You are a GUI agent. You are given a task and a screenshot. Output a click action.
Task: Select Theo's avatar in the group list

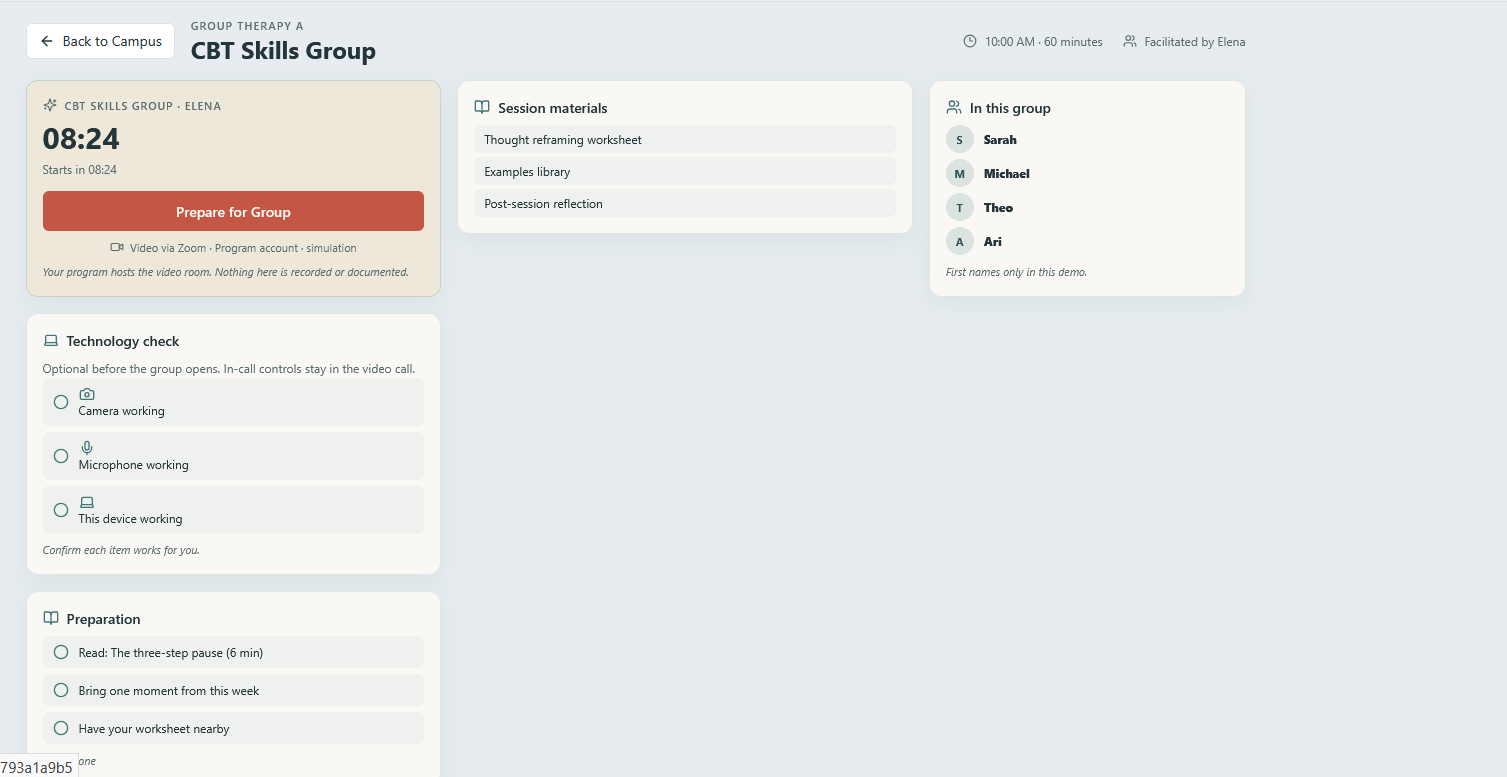960,207
